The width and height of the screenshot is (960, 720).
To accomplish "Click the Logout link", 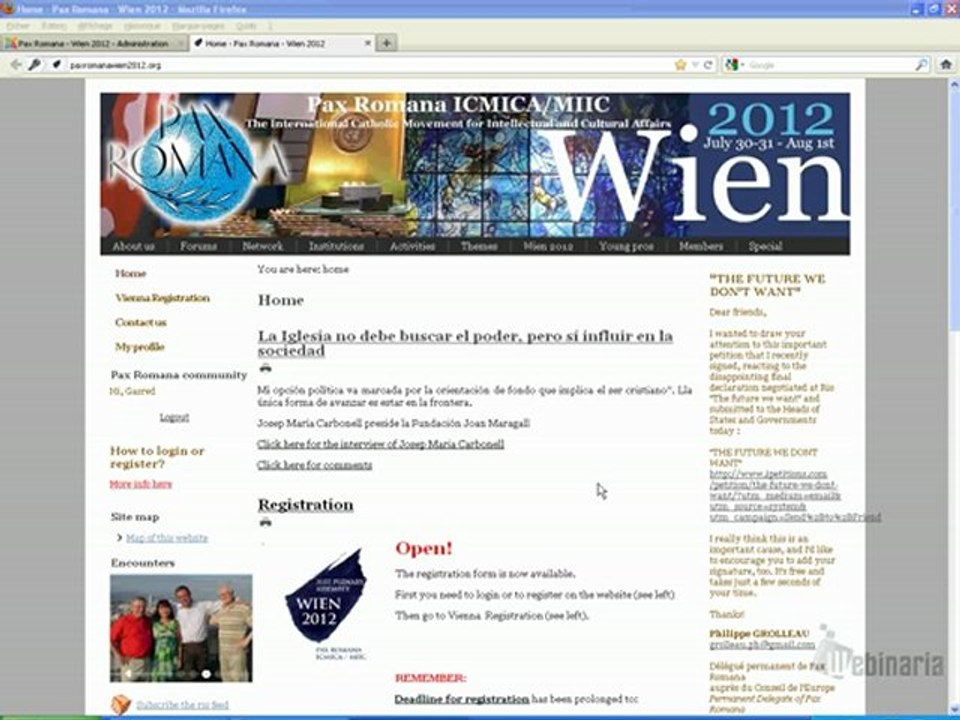I will click(x=174, y=417).
